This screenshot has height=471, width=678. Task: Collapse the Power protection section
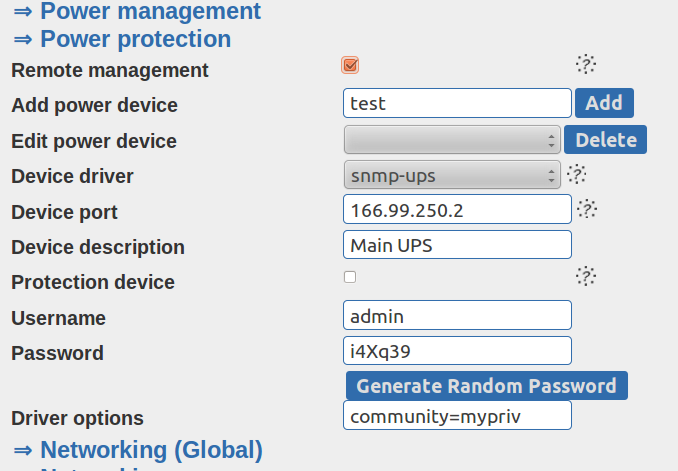point(121,39)
